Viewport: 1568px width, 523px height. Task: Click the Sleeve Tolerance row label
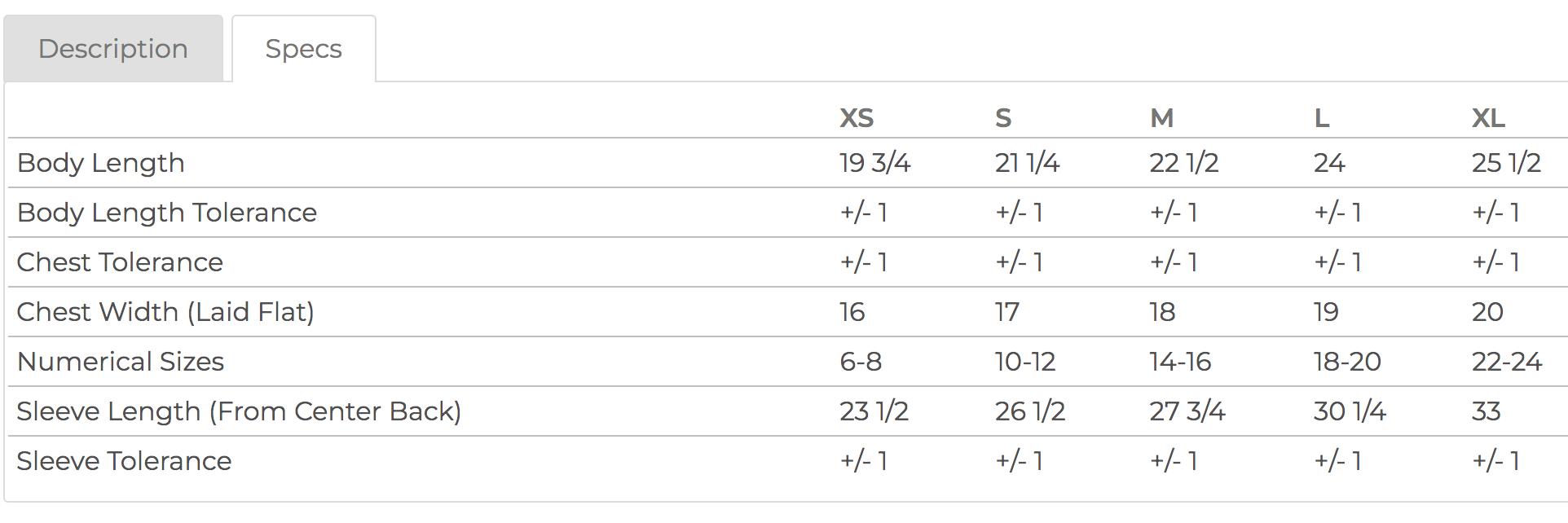[125, 461]
